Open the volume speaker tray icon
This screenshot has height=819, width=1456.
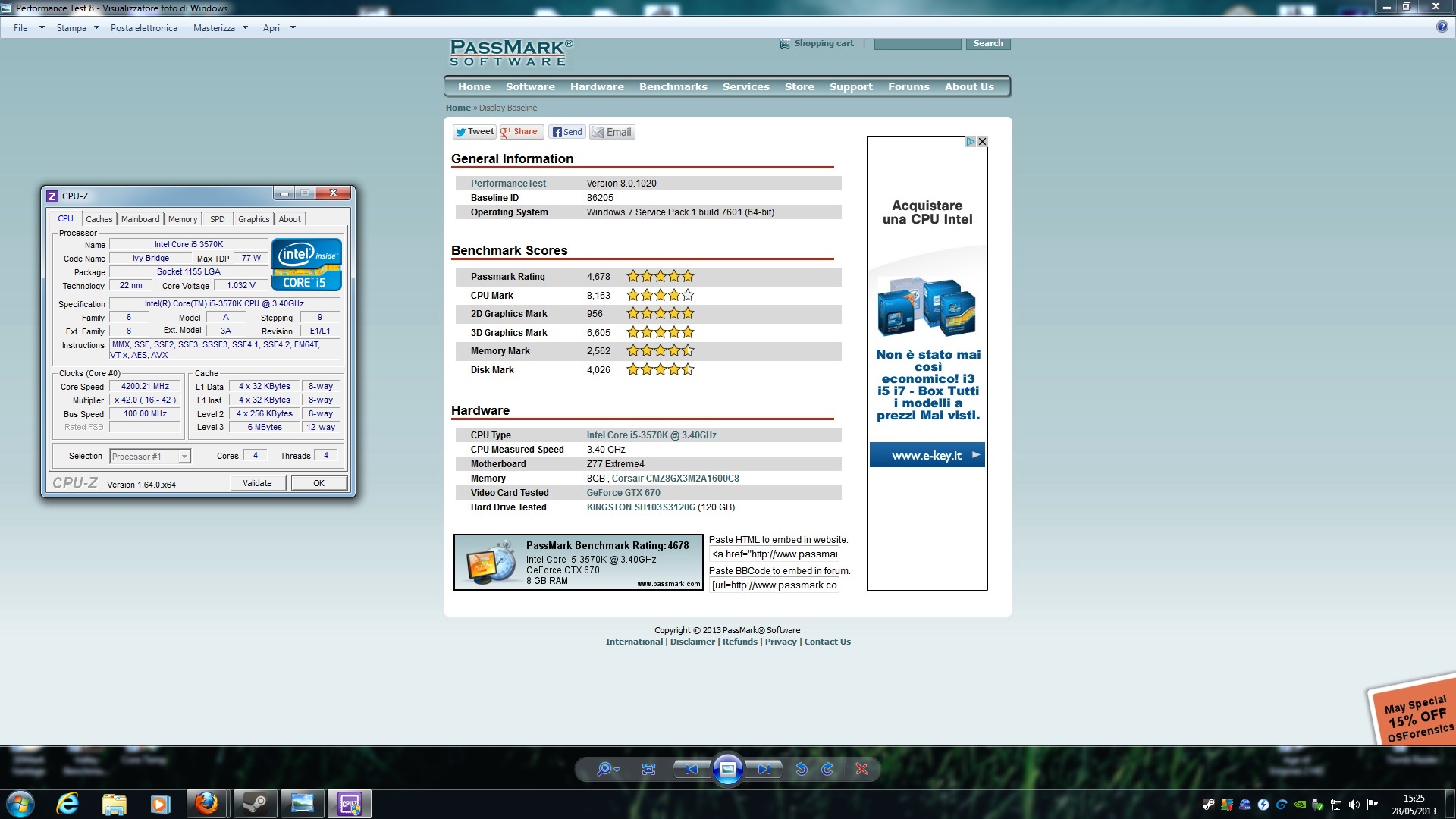click(1354, 805)
